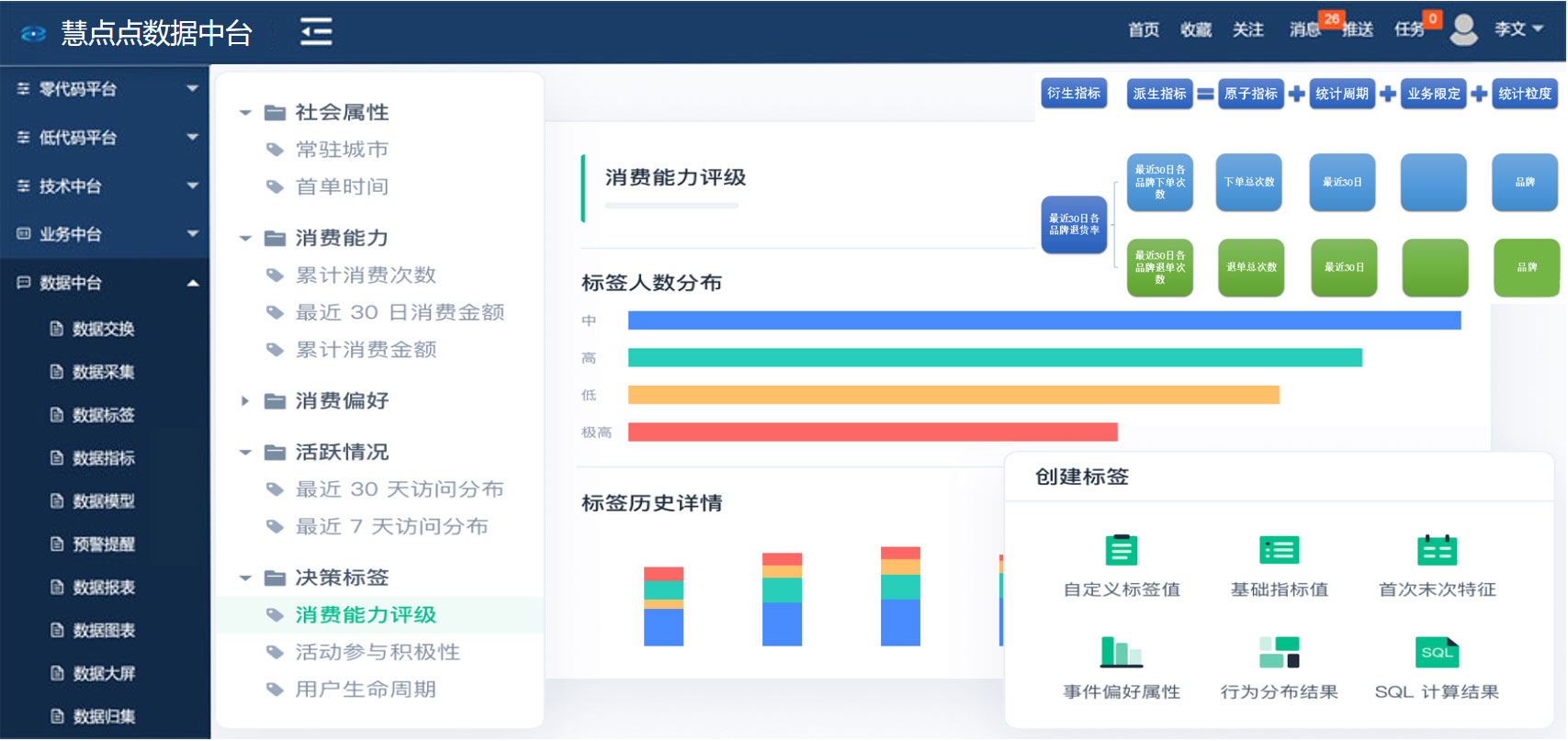1568x741 pixels.
Task: Select the 基础指标值 icon
Action: tap(1279, 550)
